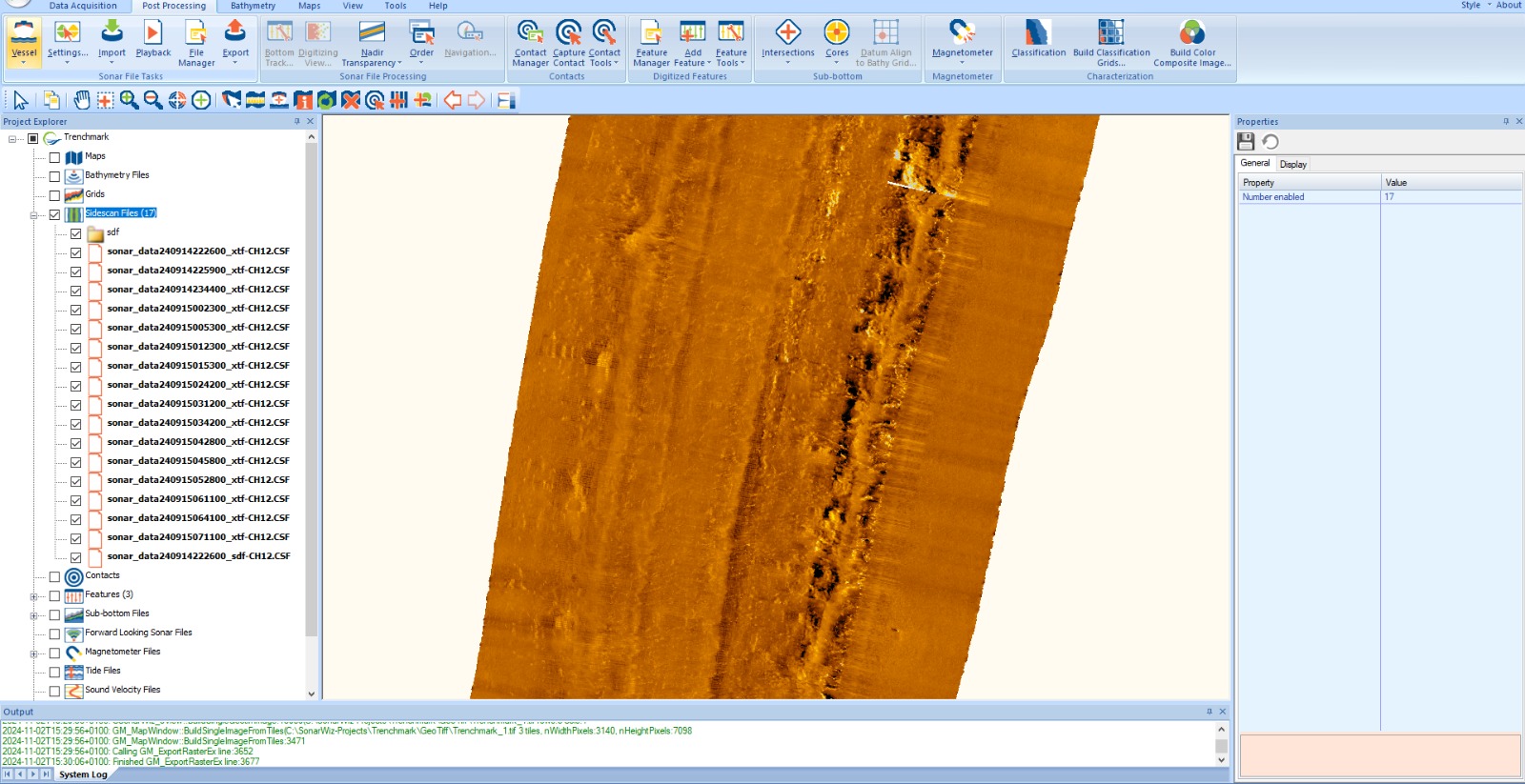Select the pan hand tool
Image resolution: width=1525 pixels, height=784 pixels.
pyautogui.click(x=82, y=100)
